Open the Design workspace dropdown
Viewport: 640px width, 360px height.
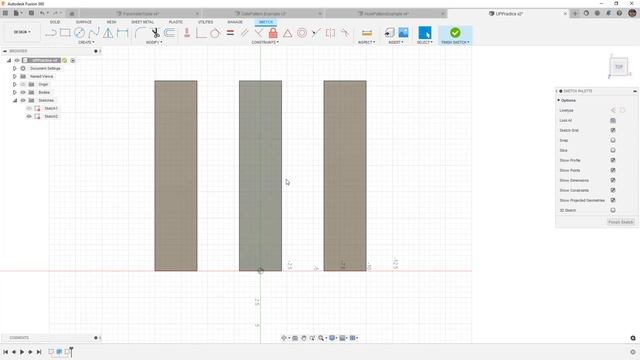coord(22,32)
